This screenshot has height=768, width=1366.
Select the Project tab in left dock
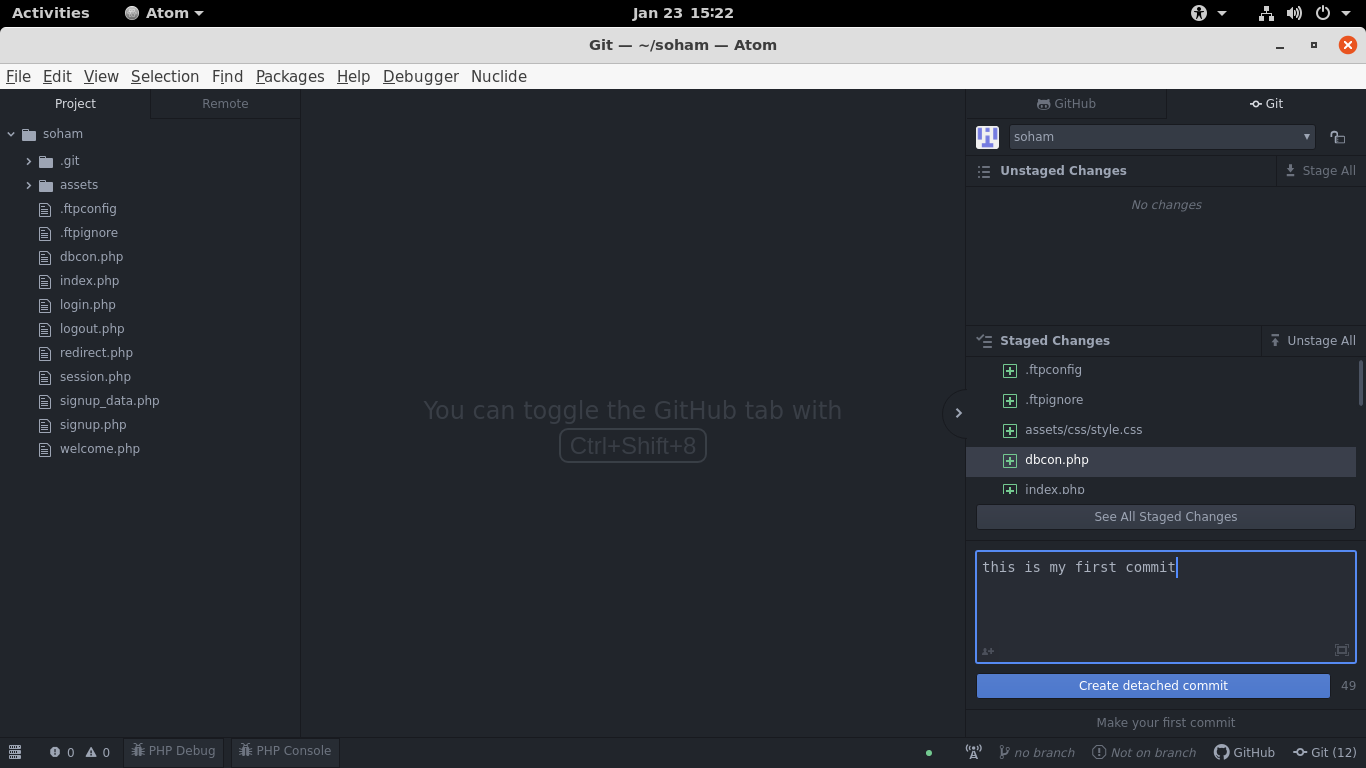pyautogui.click(x=75, y=104)
